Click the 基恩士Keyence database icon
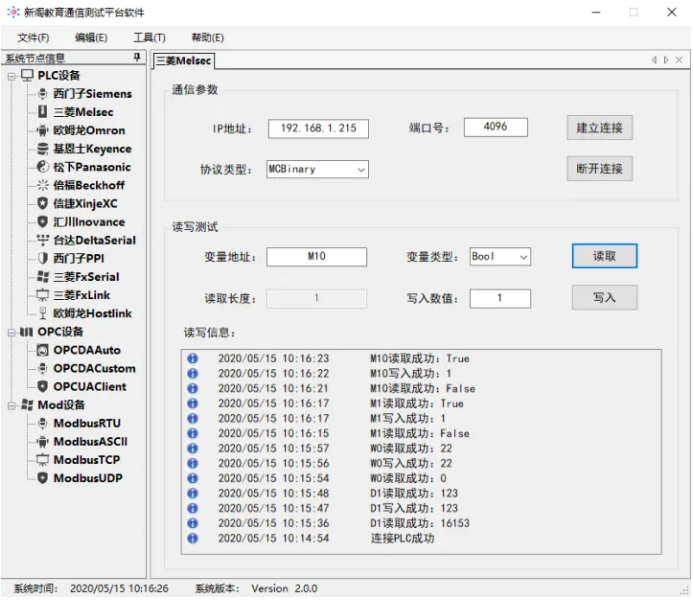693x600 pixels. [x=42, y=148]
